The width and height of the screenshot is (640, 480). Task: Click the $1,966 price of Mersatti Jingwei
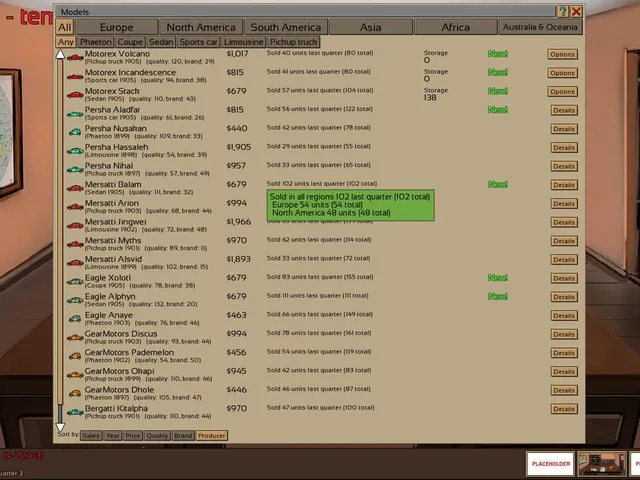pyautogui.click(x=239, y=222)
